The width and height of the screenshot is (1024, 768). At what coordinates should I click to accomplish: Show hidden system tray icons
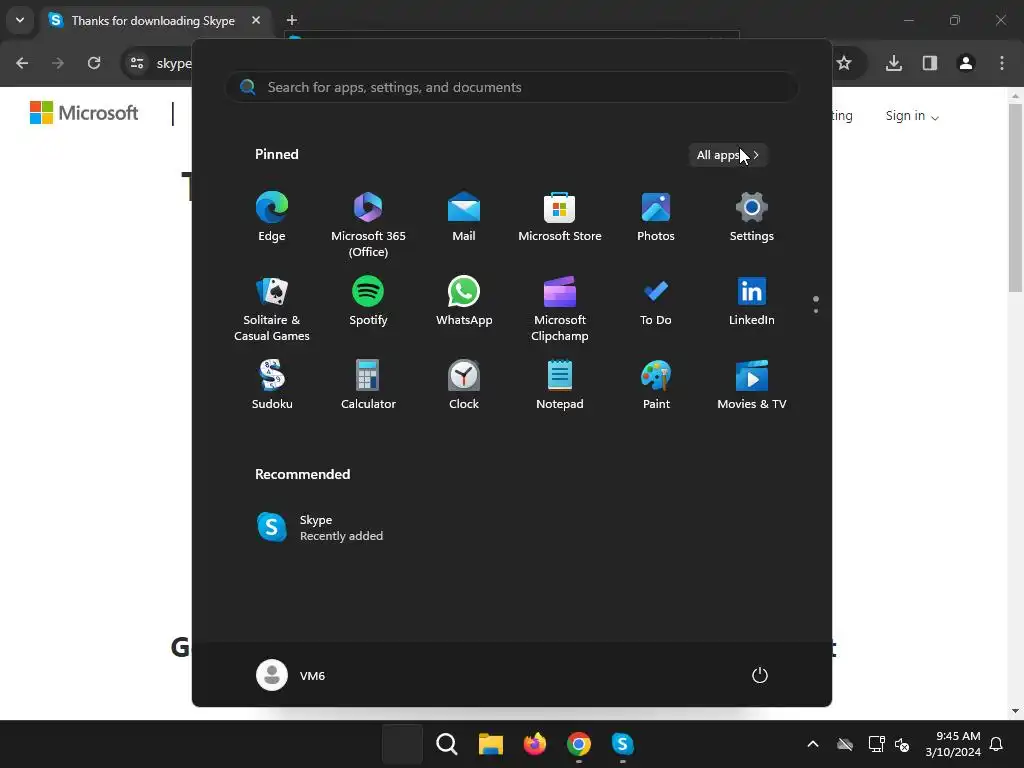[x=812, y=744]
